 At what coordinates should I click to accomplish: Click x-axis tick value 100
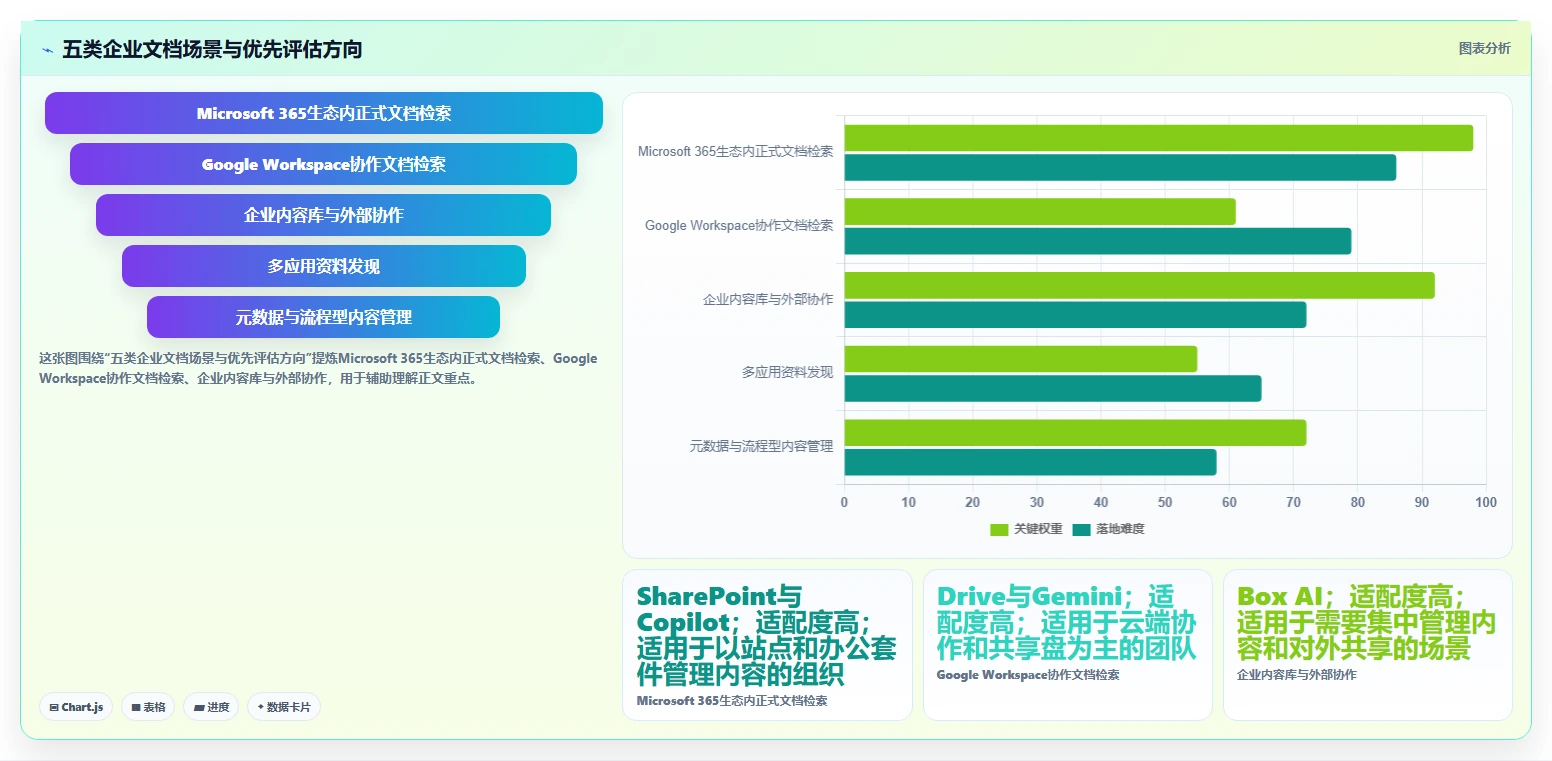(x=1486, y=502)
